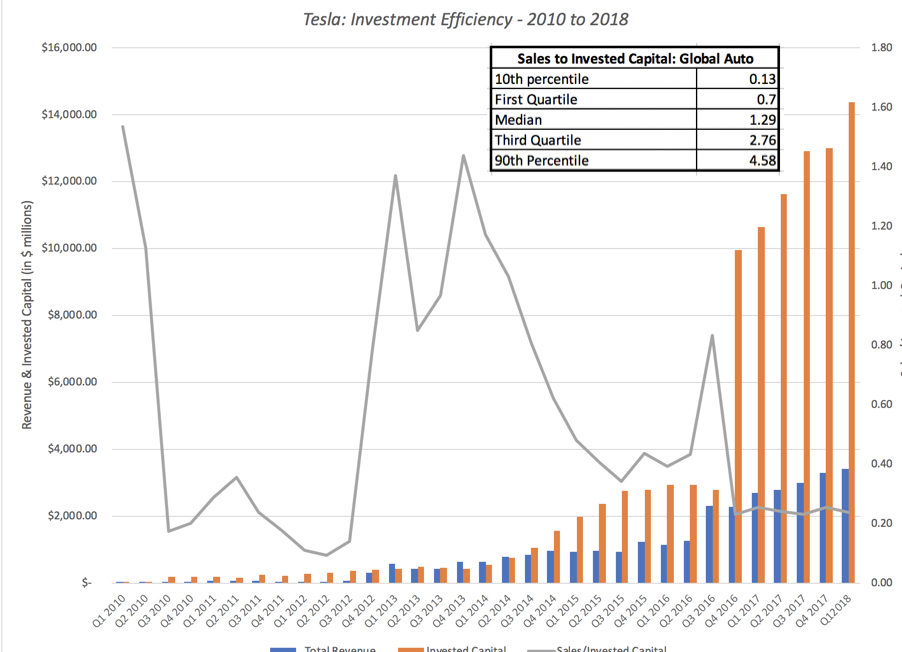Click the '10th percentile' table row label
This screenshot has height=652, width=902.
tap(541, 79)
